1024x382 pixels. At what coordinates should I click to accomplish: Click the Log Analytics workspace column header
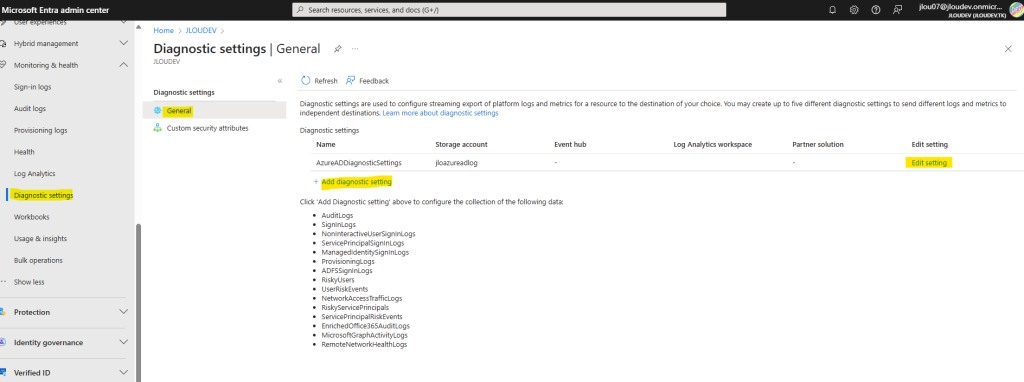(712, 144)
